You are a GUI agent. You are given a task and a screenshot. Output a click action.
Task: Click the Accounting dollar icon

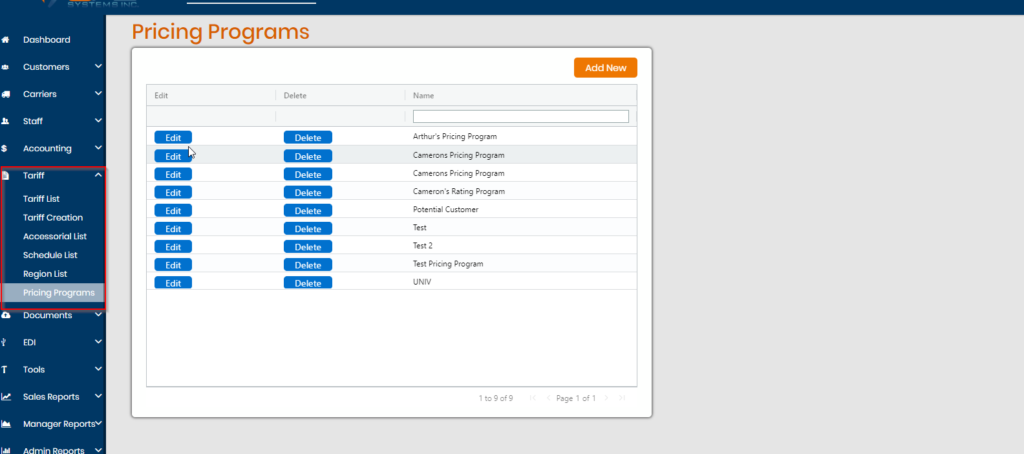coord(5,149)
